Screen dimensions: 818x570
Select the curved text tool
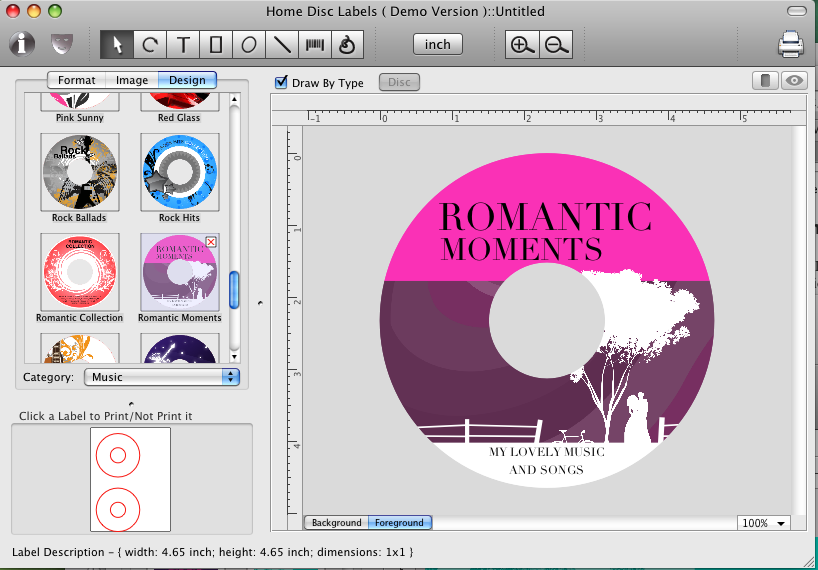150,45
